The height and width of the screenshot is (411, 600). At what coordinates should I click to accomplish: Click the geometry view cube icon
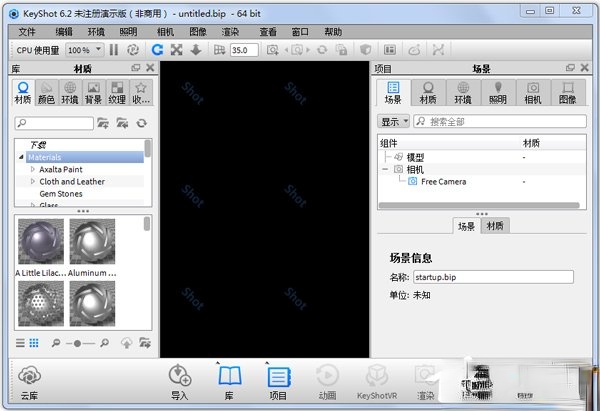[x=365, y=50]
